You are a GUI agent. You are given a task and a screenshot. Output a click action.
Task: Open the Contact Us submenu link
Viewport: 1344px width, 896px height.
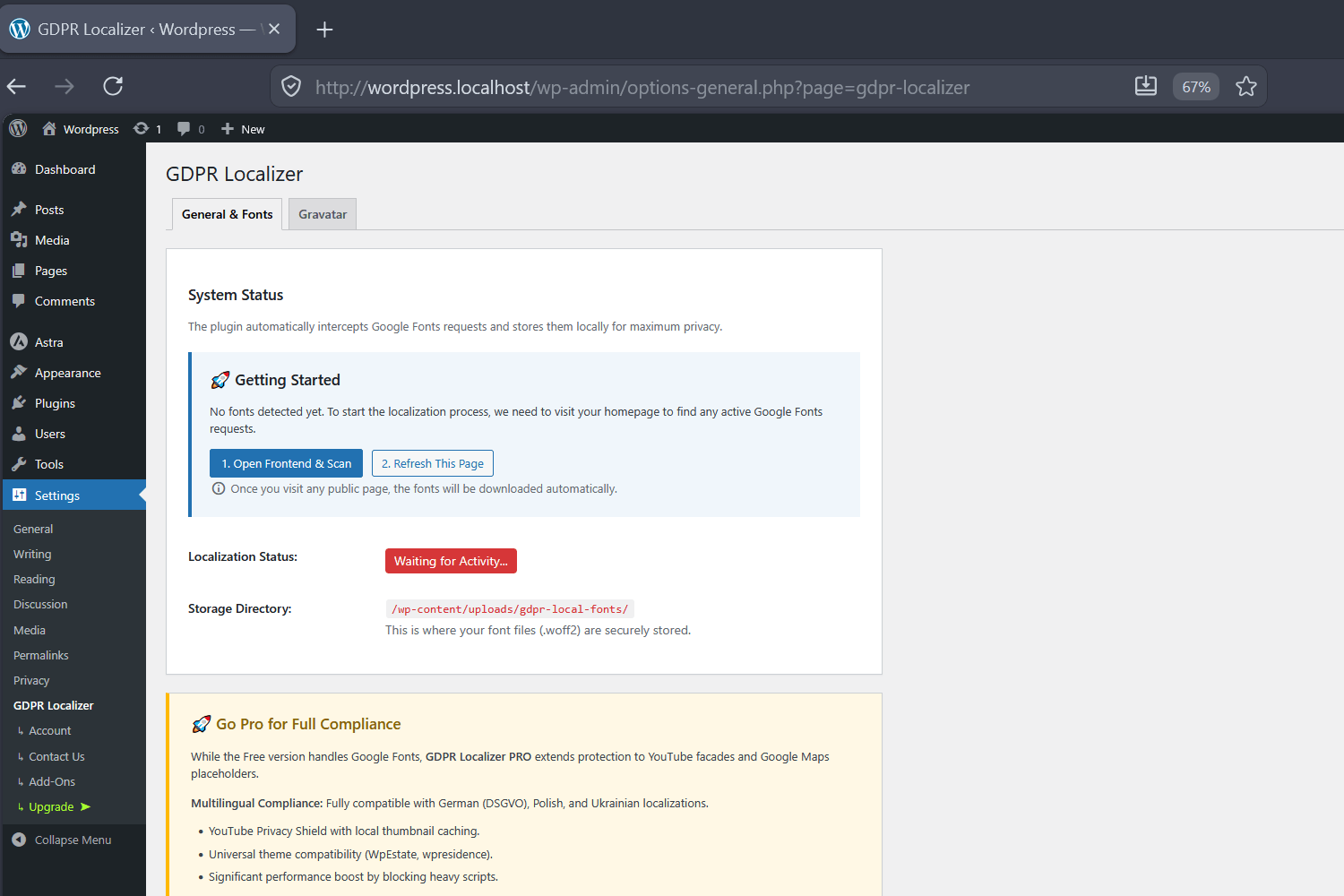coord(56,756)
